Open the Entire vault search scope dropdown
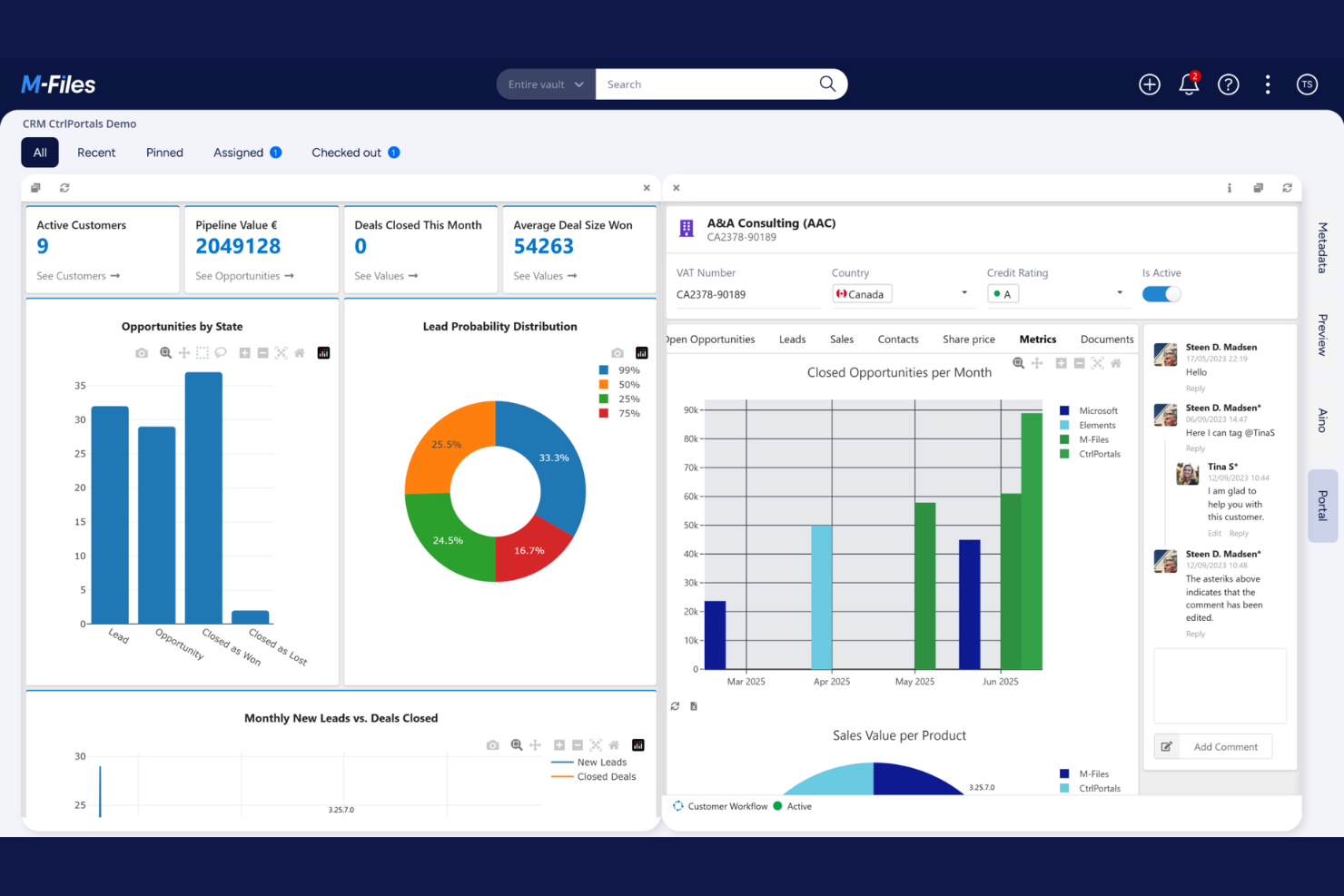The image size is (1344, 896). 546,84
